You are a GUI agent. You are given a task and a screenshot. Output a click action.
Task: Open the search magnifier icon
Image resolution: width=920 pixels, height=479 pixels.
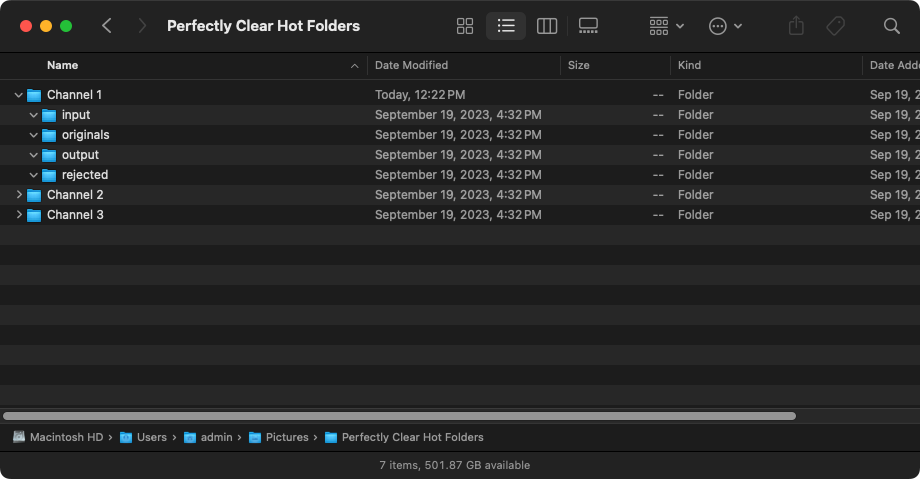891,26
